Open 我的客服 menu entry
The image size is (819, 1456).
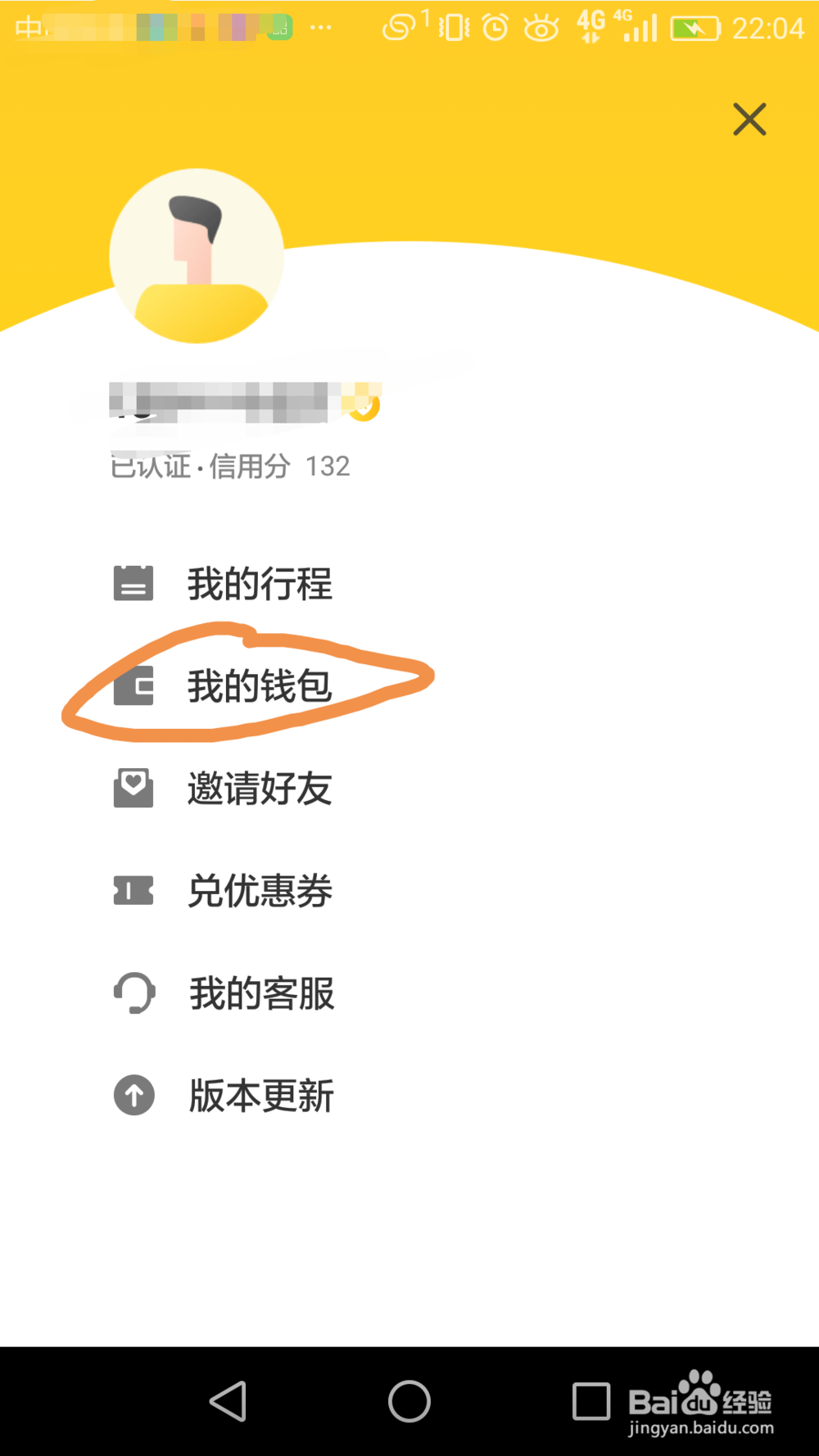(x=261, y=993)
